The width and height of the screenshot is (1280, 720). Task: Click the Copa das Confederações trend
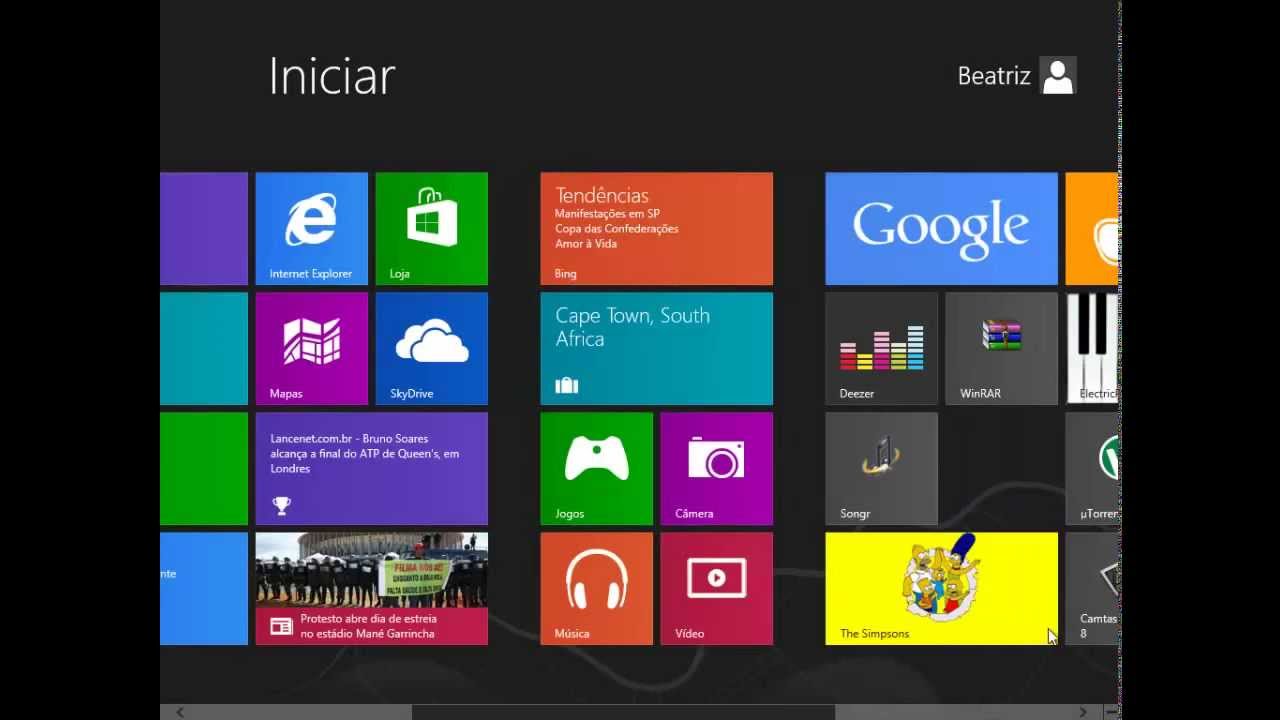[x=617, y=229]
